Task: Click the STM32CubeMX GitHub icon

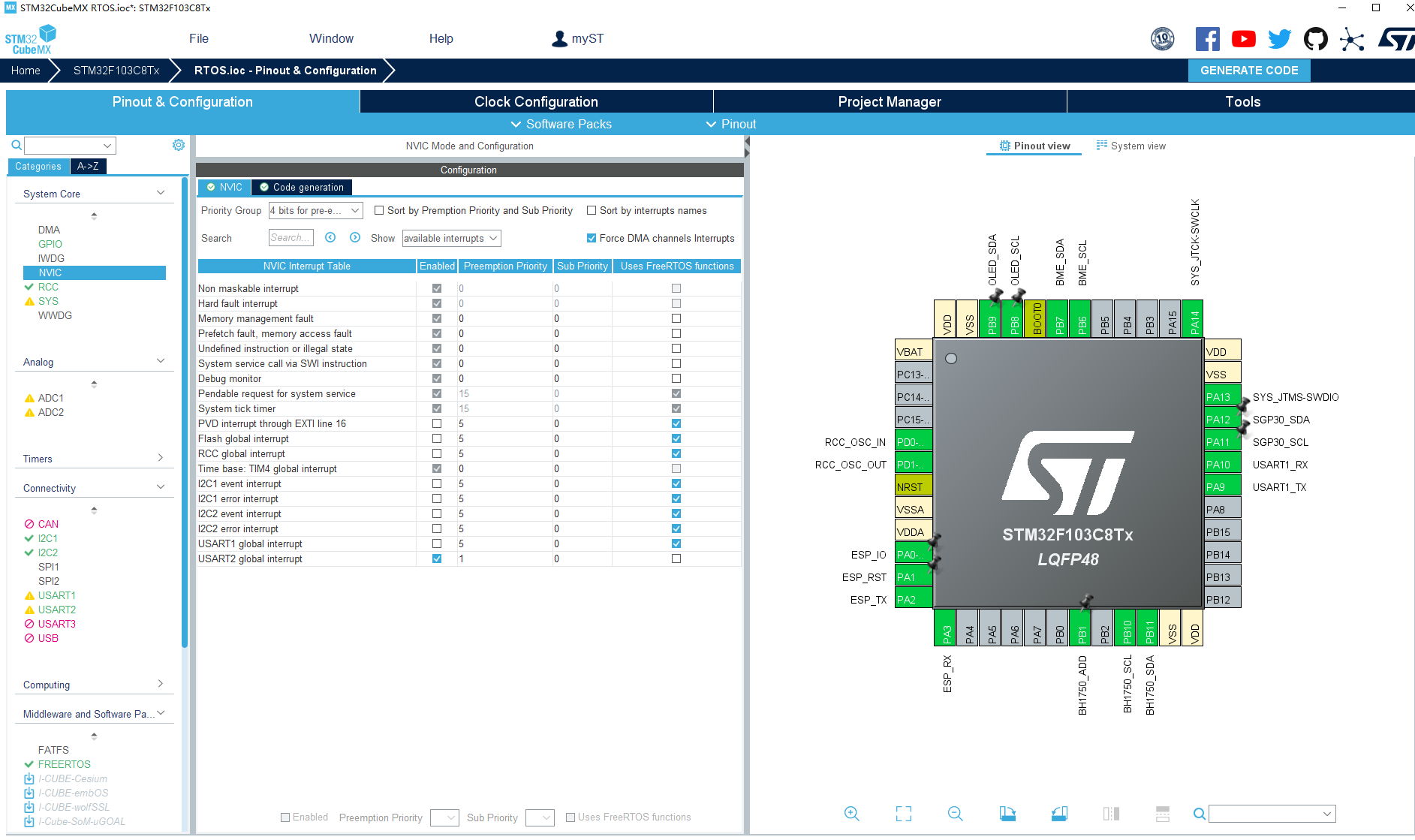Action: 1316,38
